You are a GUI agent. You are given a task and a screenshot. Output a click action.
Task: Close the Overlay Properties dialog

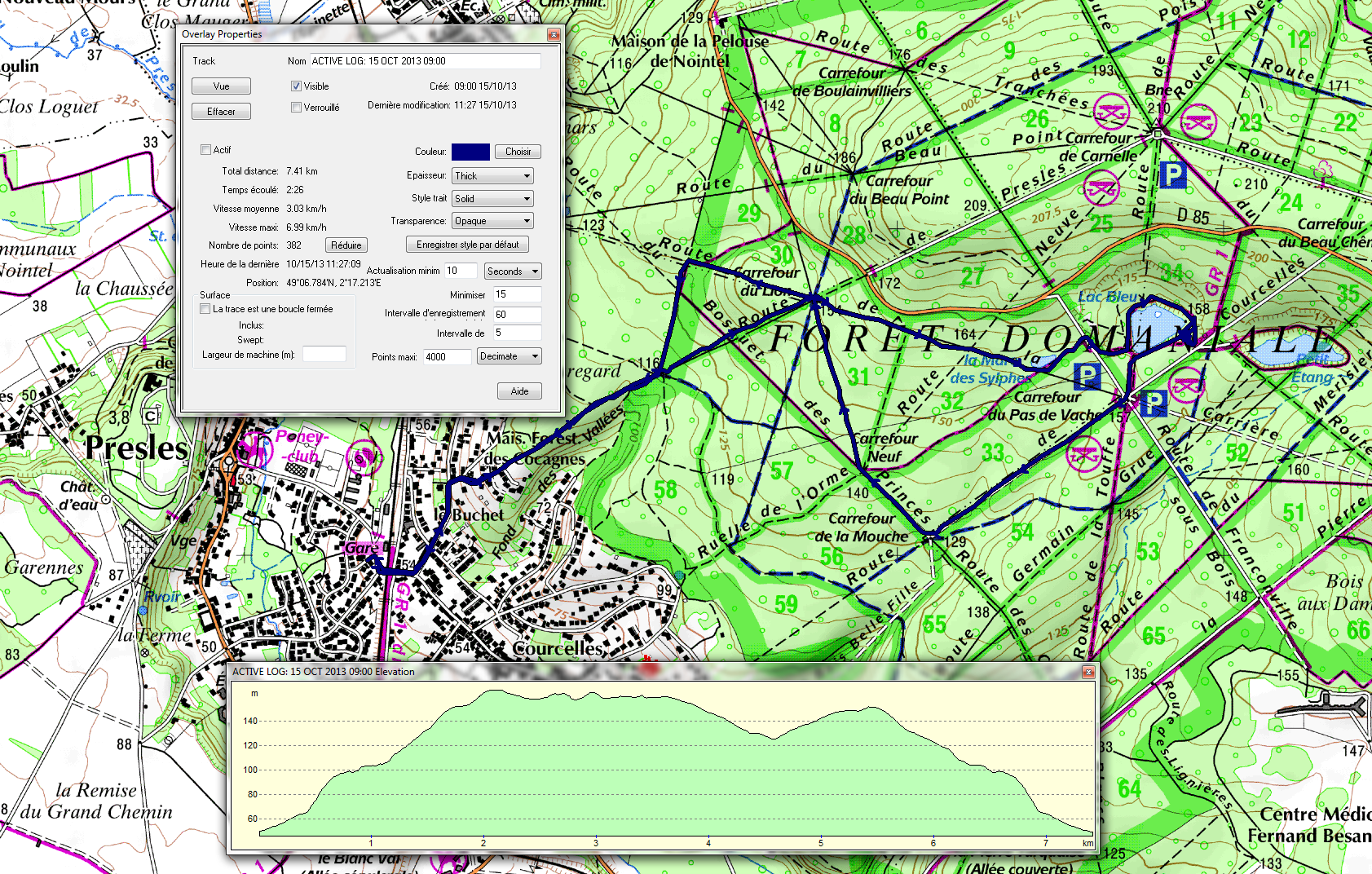point(554,34)
